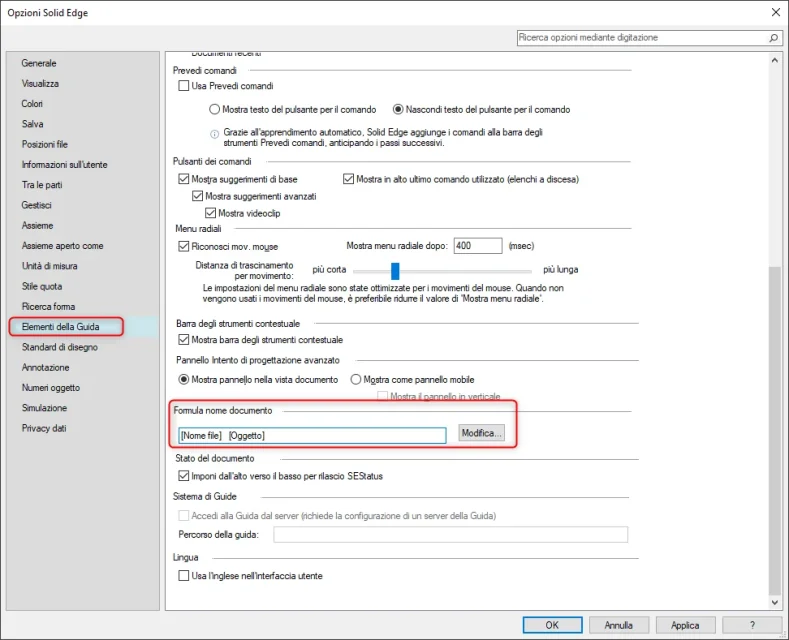The image size is (789, 640).
Task: Open Standard di disegno settings
Action: (60, 347)
